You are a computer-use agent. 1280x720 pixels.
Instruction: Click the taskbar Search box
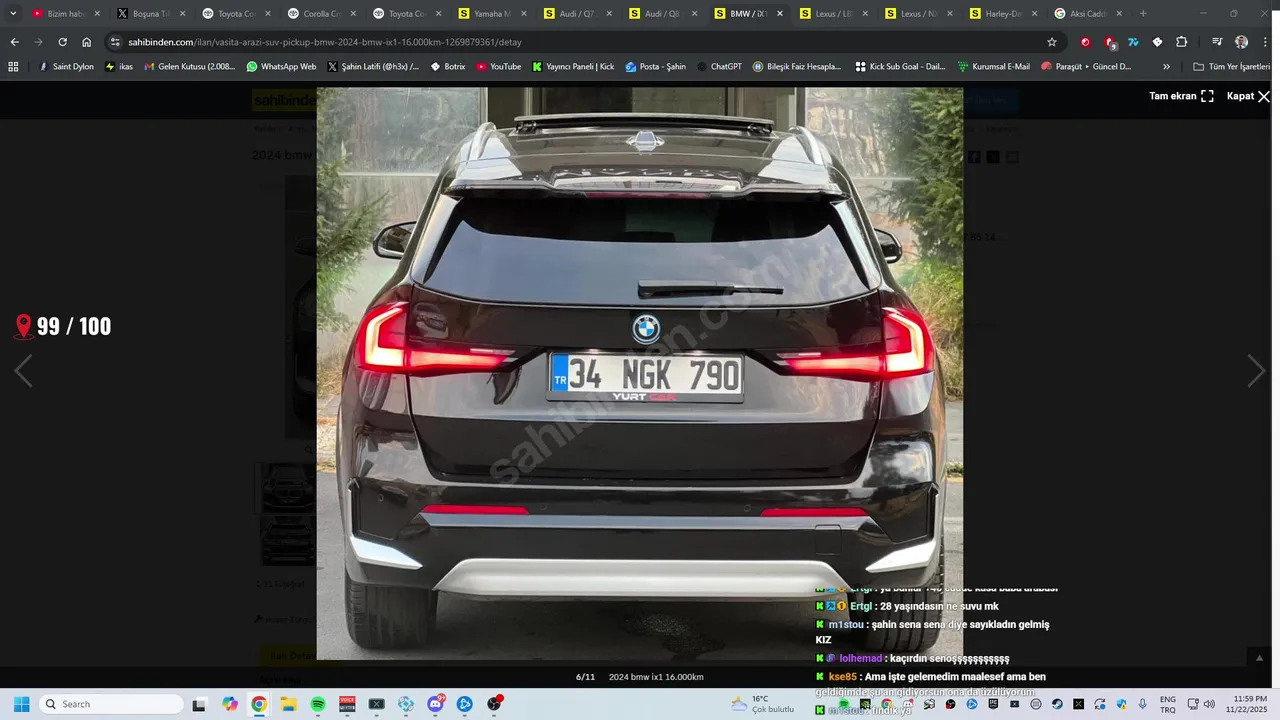tap(111, 704)
